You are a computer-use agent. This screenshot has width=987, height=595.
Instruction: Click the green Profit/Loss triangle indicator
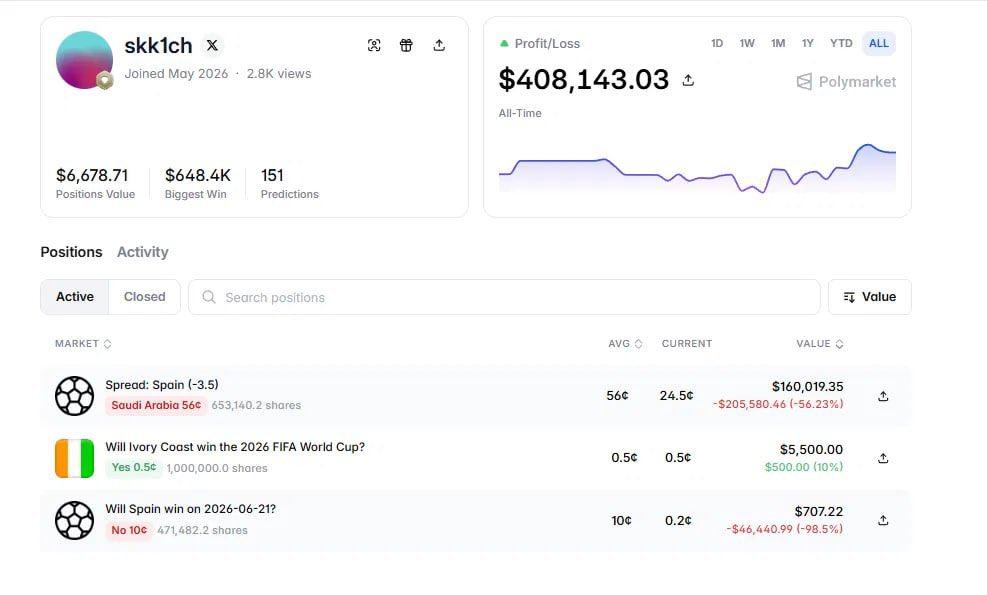(x=504, y=43)
